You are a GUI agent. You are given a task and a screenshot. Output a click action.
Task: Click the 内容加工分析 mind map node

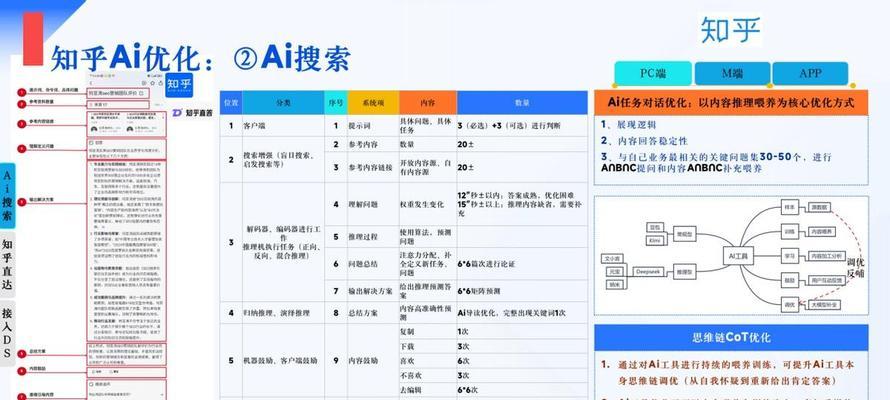[827, 256]
